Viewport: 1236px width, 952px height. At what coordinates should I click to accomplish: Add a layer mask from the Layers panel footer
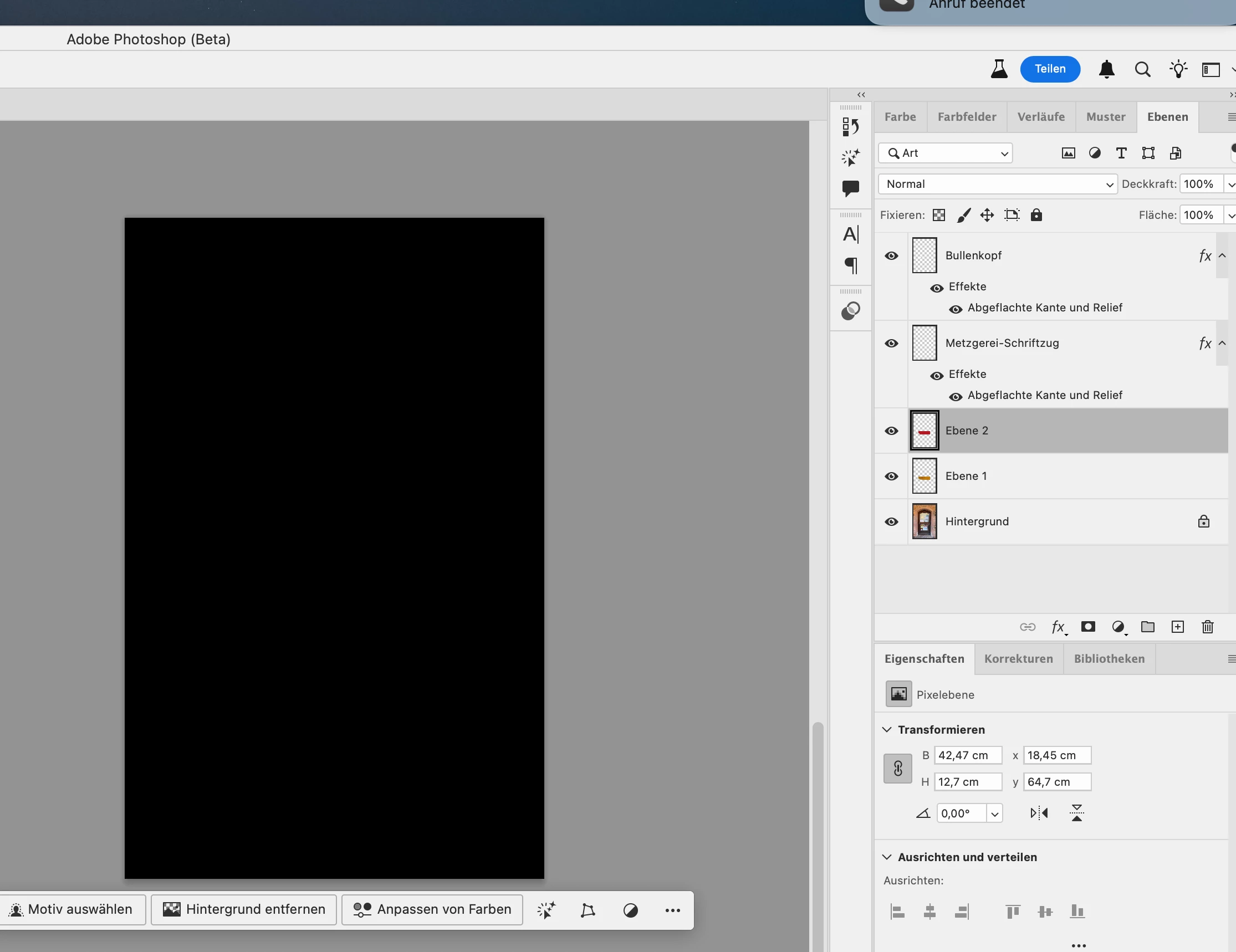tap(1087, 627)
